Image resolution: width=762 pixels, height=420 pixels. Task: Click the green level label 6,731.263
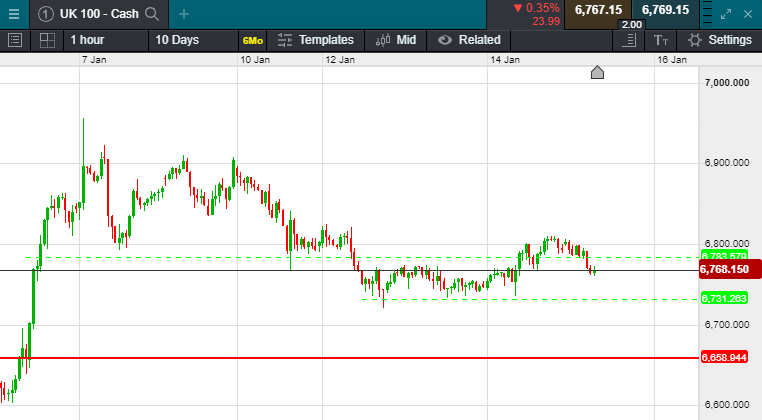click(x=724, y=298)
